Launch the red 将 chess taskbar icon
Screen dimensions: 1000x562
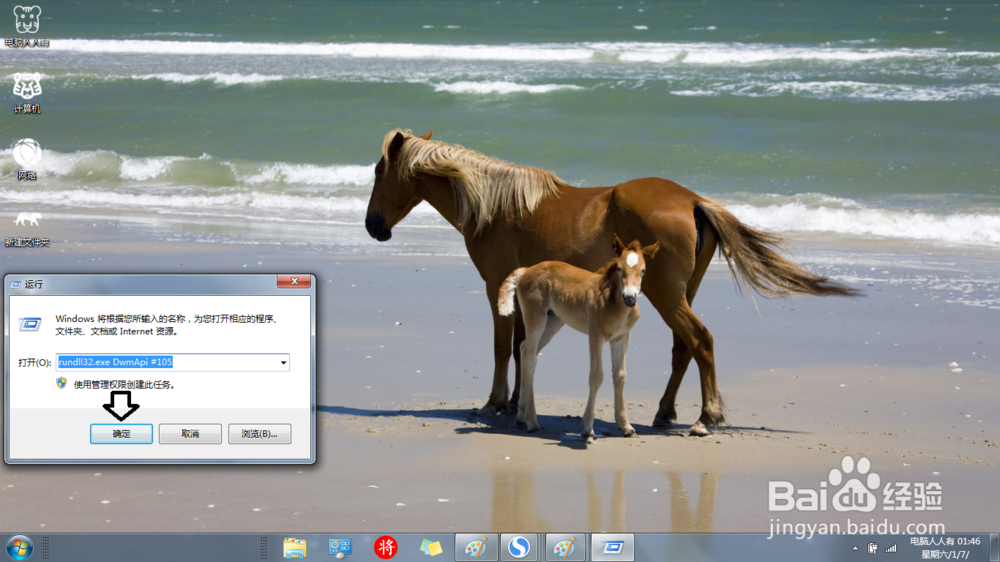click(x=385, y=548)
